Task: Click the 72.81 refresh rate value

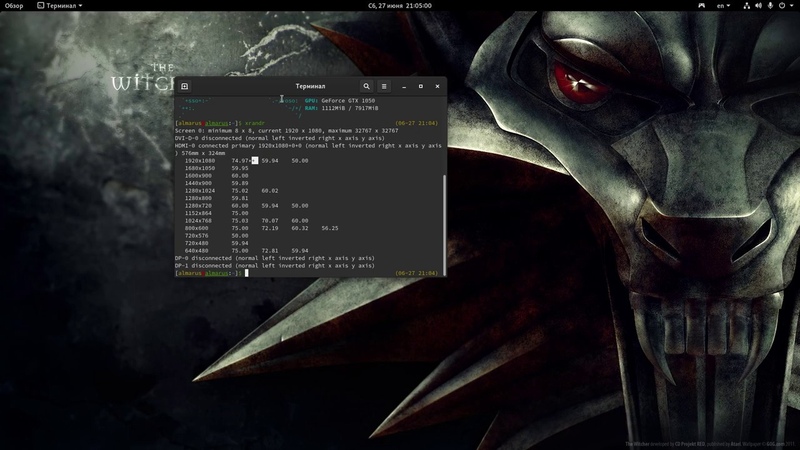Action: pyautogui.click(x=270, y=251)
